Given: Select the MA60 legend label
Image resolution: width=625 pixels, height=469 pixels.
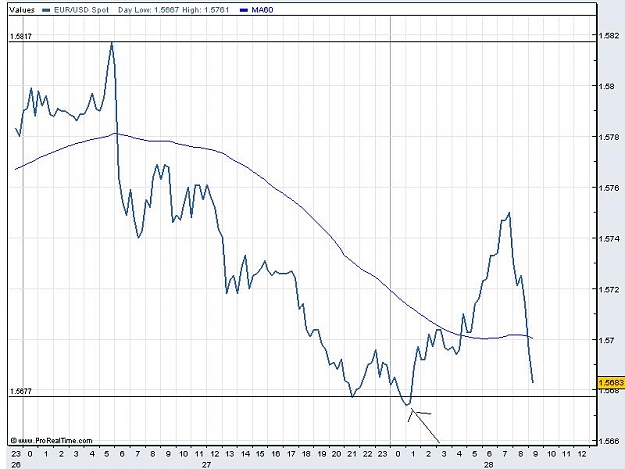Looking at the screenshot, I should (x=262, y=10).
